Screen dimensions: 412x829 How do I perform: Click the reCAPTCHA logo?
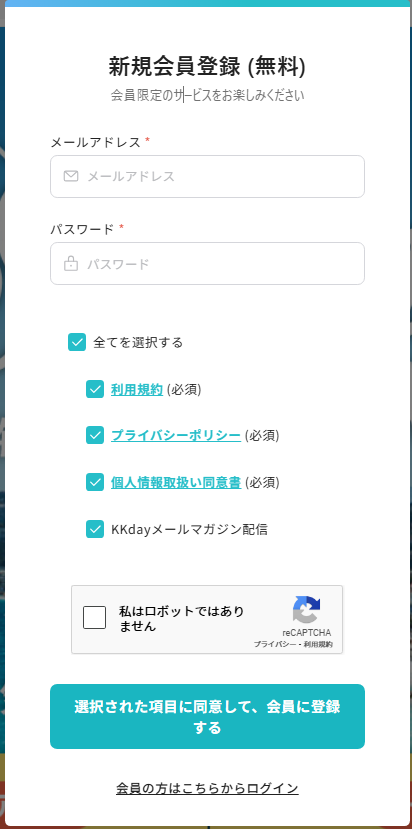[307, 610]
